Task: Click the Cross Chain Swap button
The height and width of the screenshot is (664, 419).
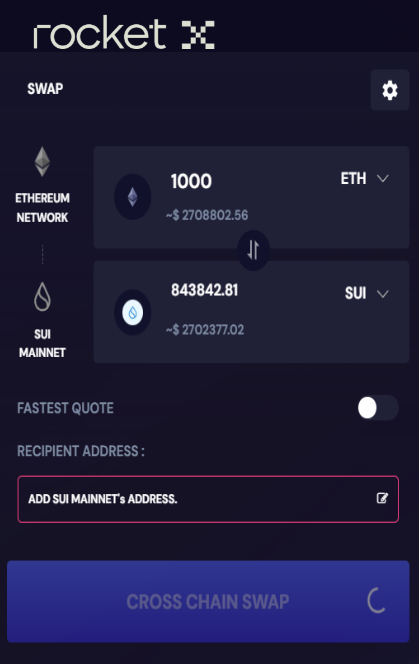Action: click(208, 601)
